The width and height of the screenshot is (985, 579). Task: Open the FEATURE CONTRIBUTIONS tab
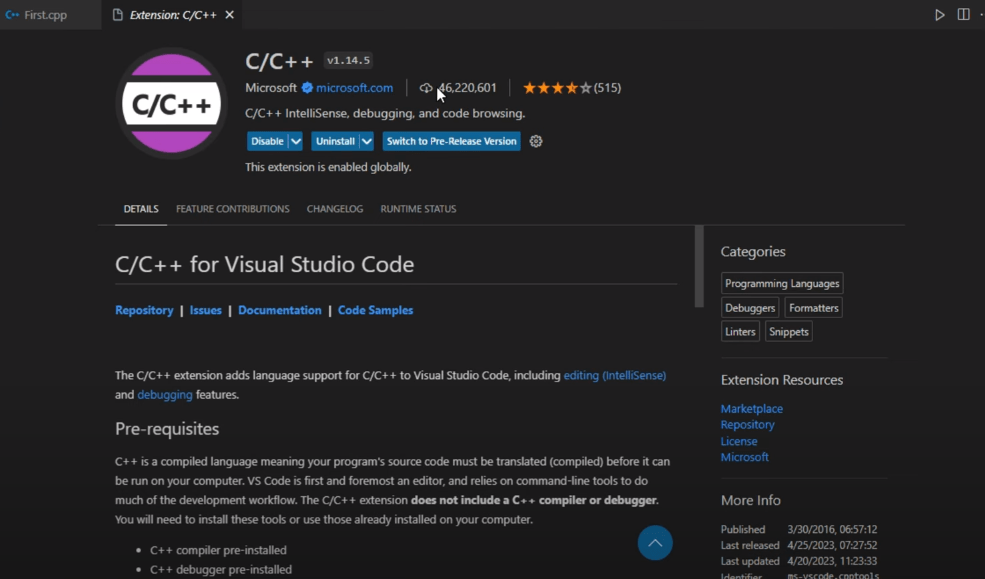[x=232, y=209]
